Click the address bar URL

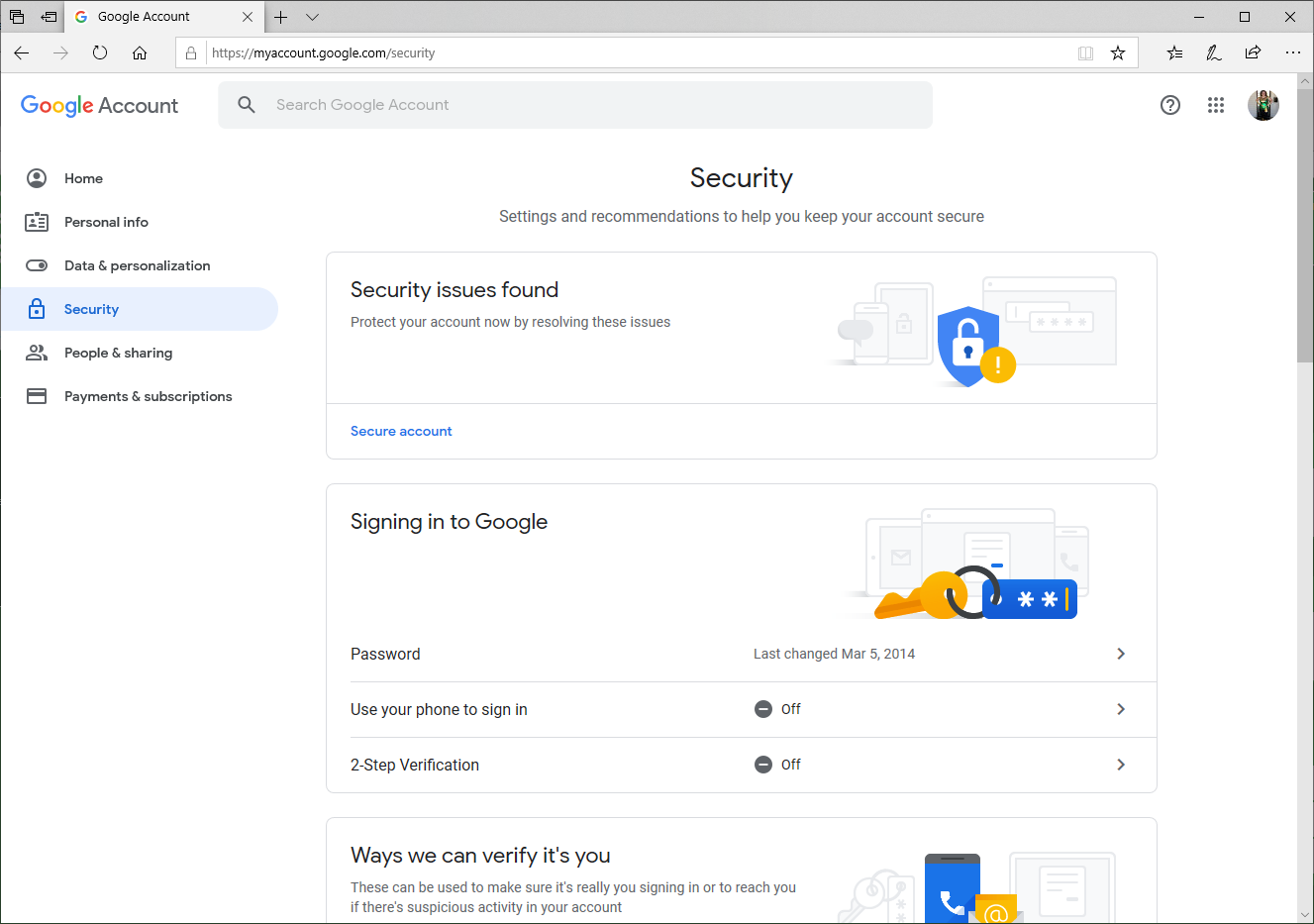(323, 53)
